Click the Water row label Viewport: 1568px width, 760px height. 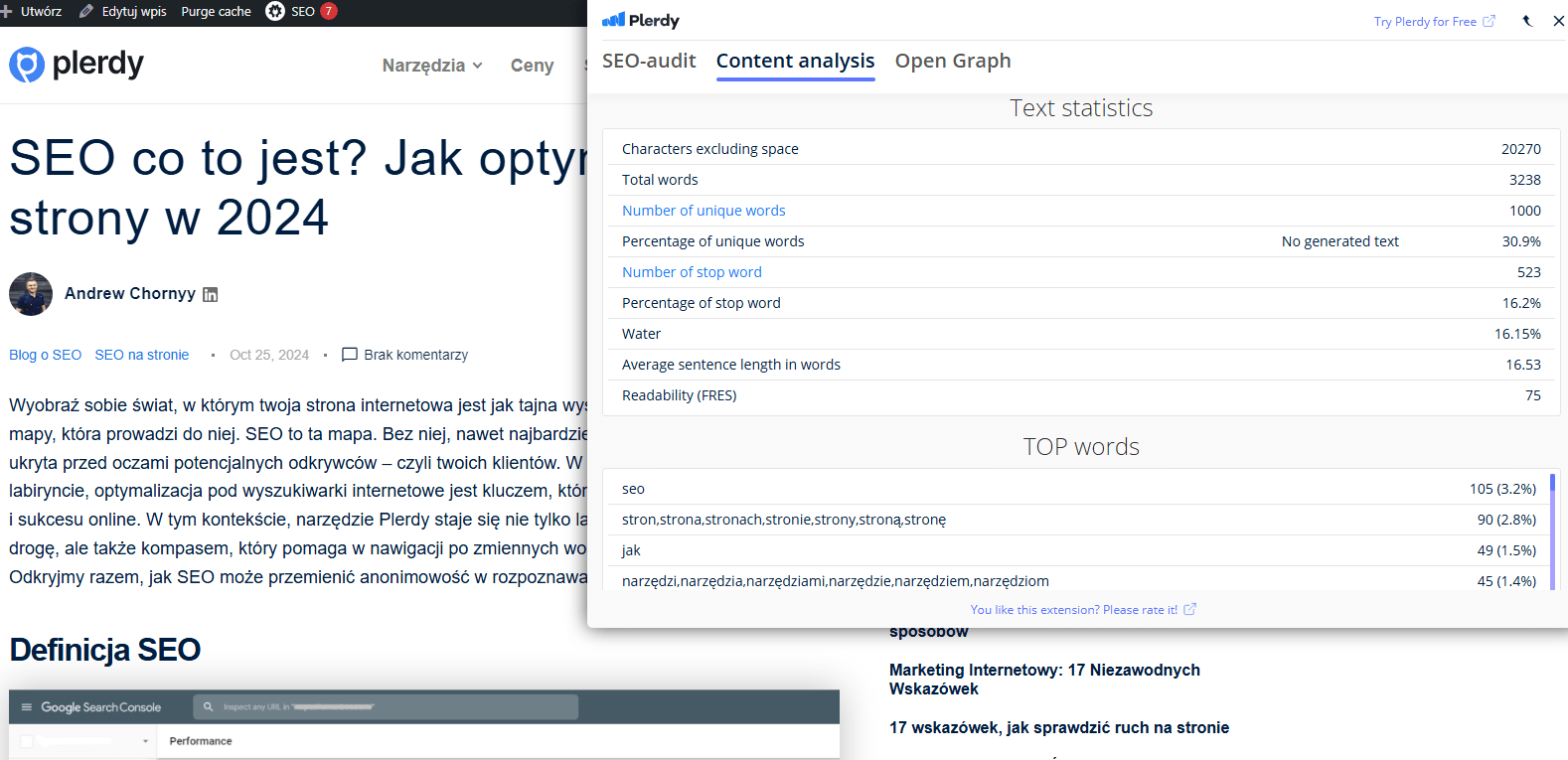641,334
